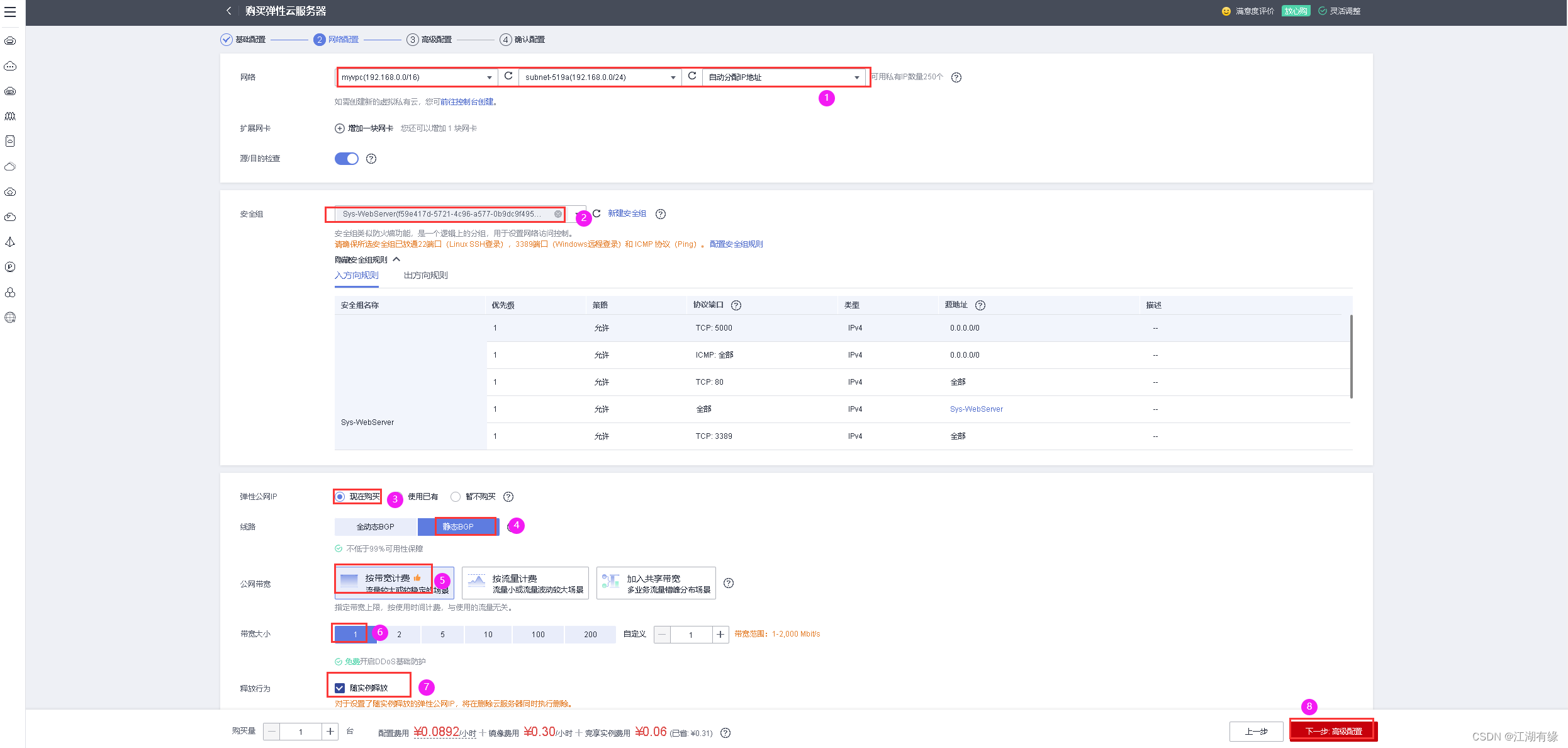
Task: Uncheck the 随实例释放 checkbox
Action: coord(340,688)
